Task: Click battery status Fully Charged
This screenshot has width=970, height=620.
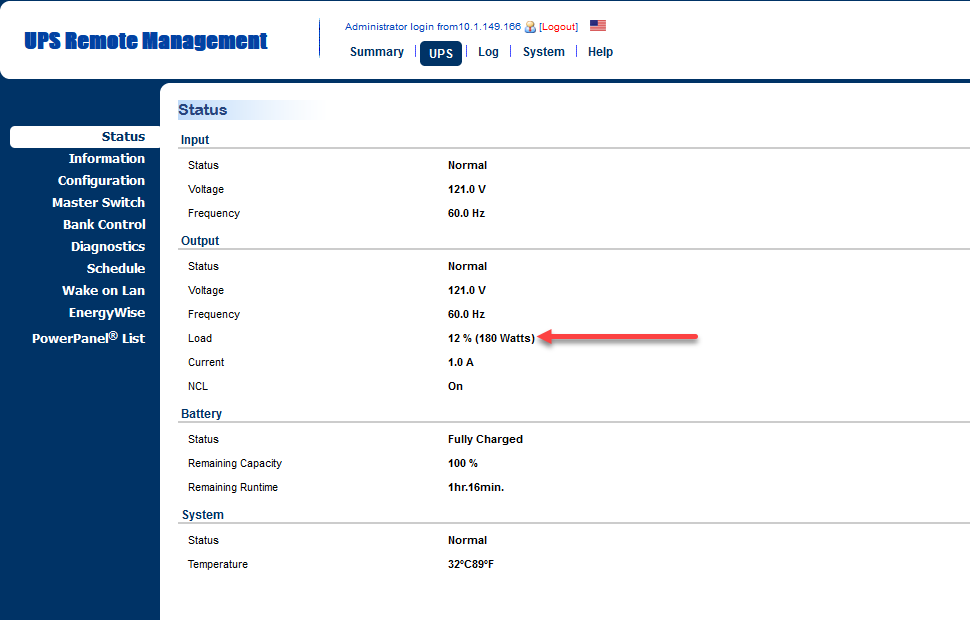Action: tap(485, 439)
